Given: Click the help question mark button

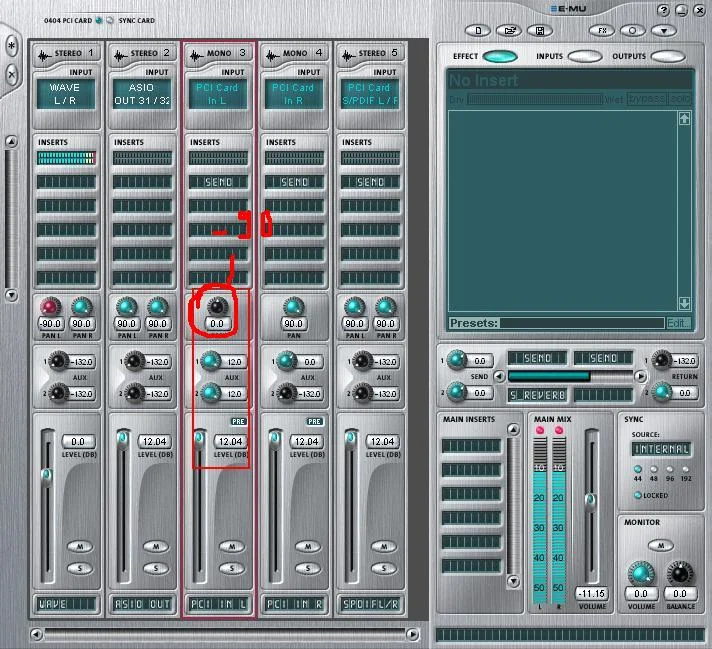Looking at the screenshot, I should coord(663,10).
